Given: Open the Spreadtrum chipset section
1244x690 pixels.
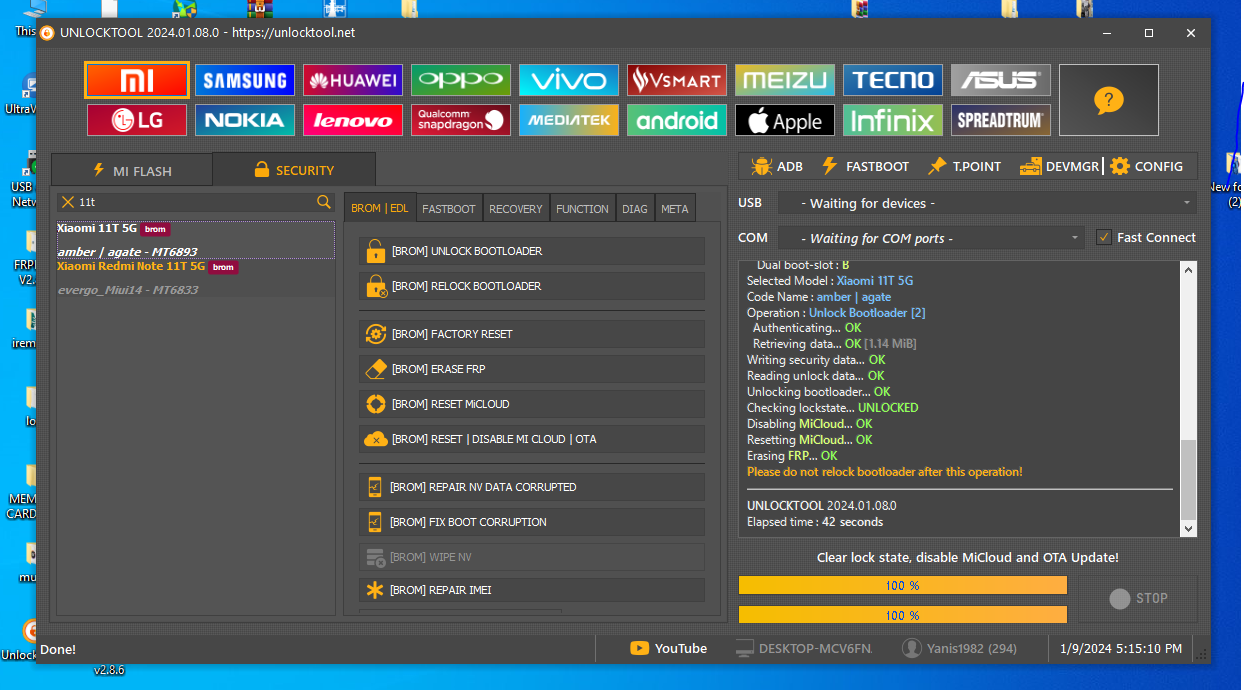Looking at the screenshot, I should [x=1001, y=120].
